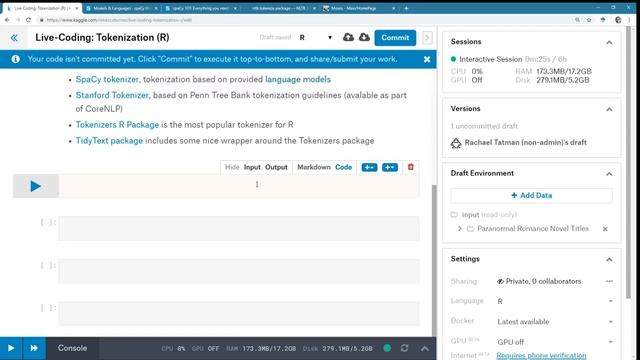This screenshot has height=360, width=640.
Task: Remove Paranormal Romance Novel Titles dataset
Action: click(x=605, y=229)
